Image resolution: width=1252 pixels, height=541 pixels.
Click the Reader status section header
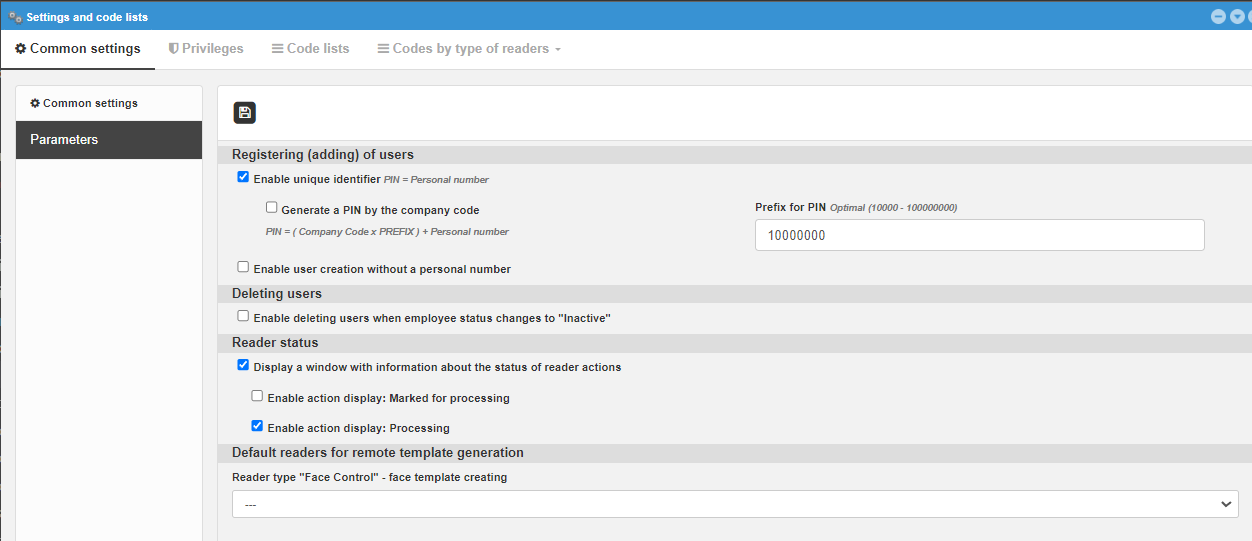(735, 343)
